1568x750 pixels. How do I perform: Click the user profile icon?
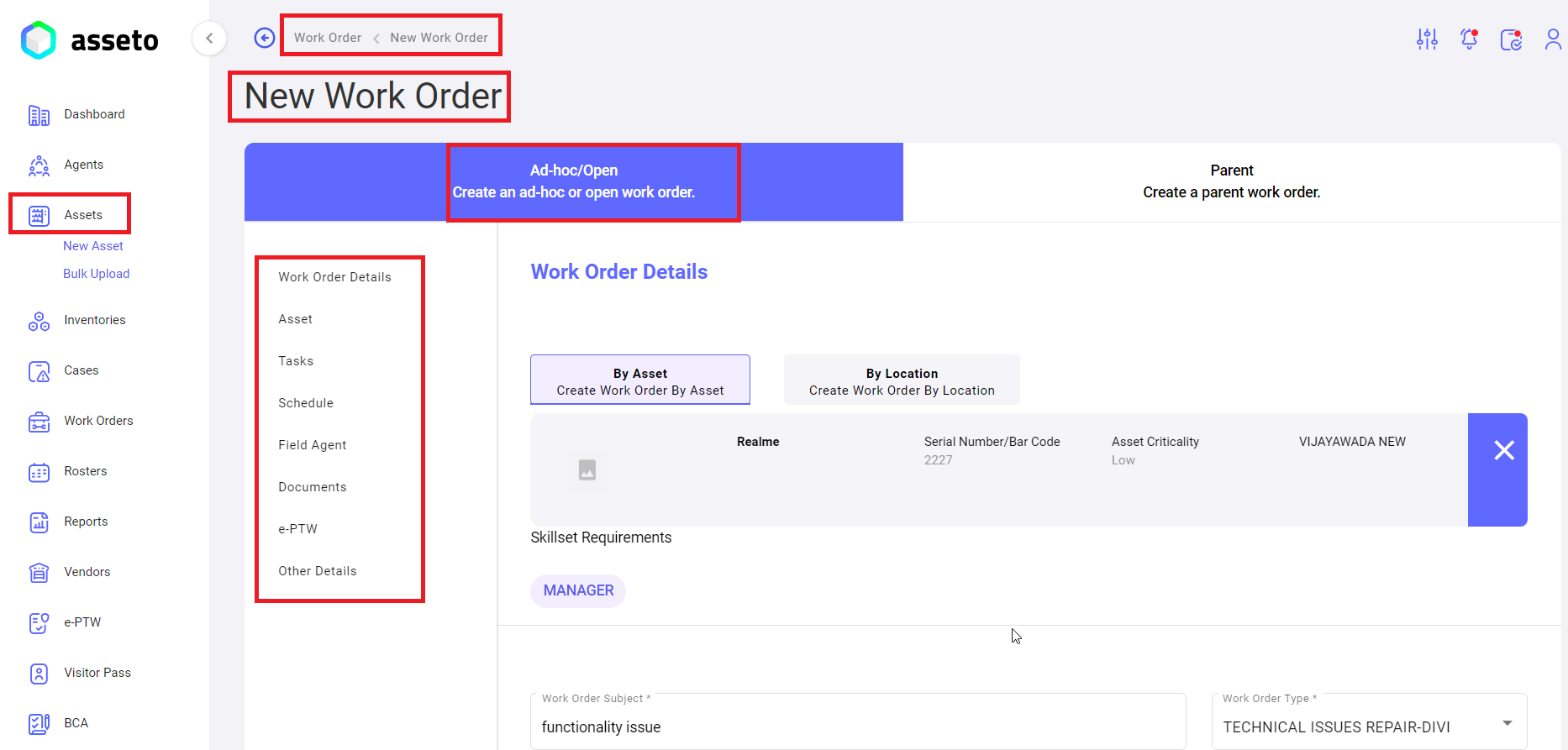coord(1552,39)
